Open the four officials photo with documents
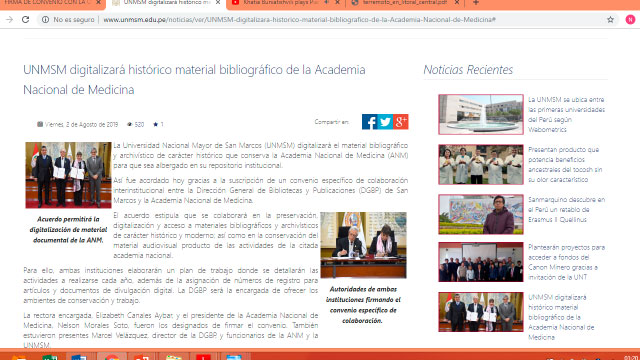This screenshot has width=640, height=360. [68, 175]
